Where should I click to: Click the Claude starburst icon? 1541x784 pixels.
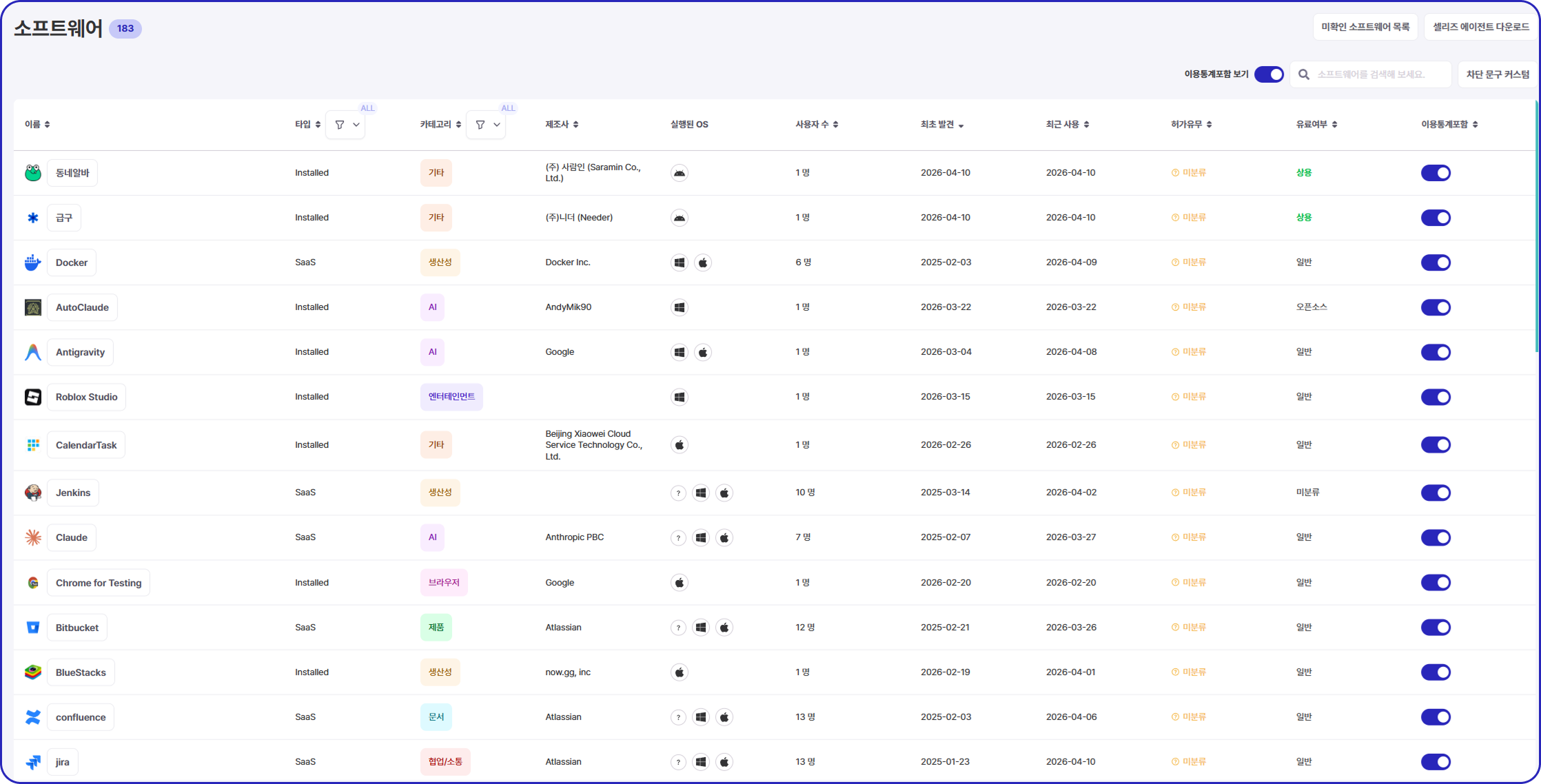coord(32,537)
